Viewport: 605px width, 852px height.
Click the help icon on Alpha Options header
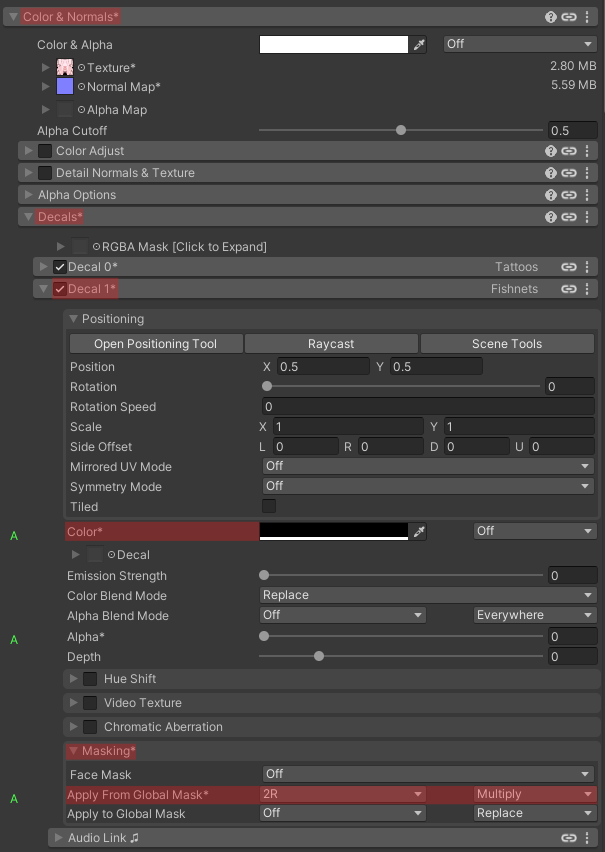551,195
